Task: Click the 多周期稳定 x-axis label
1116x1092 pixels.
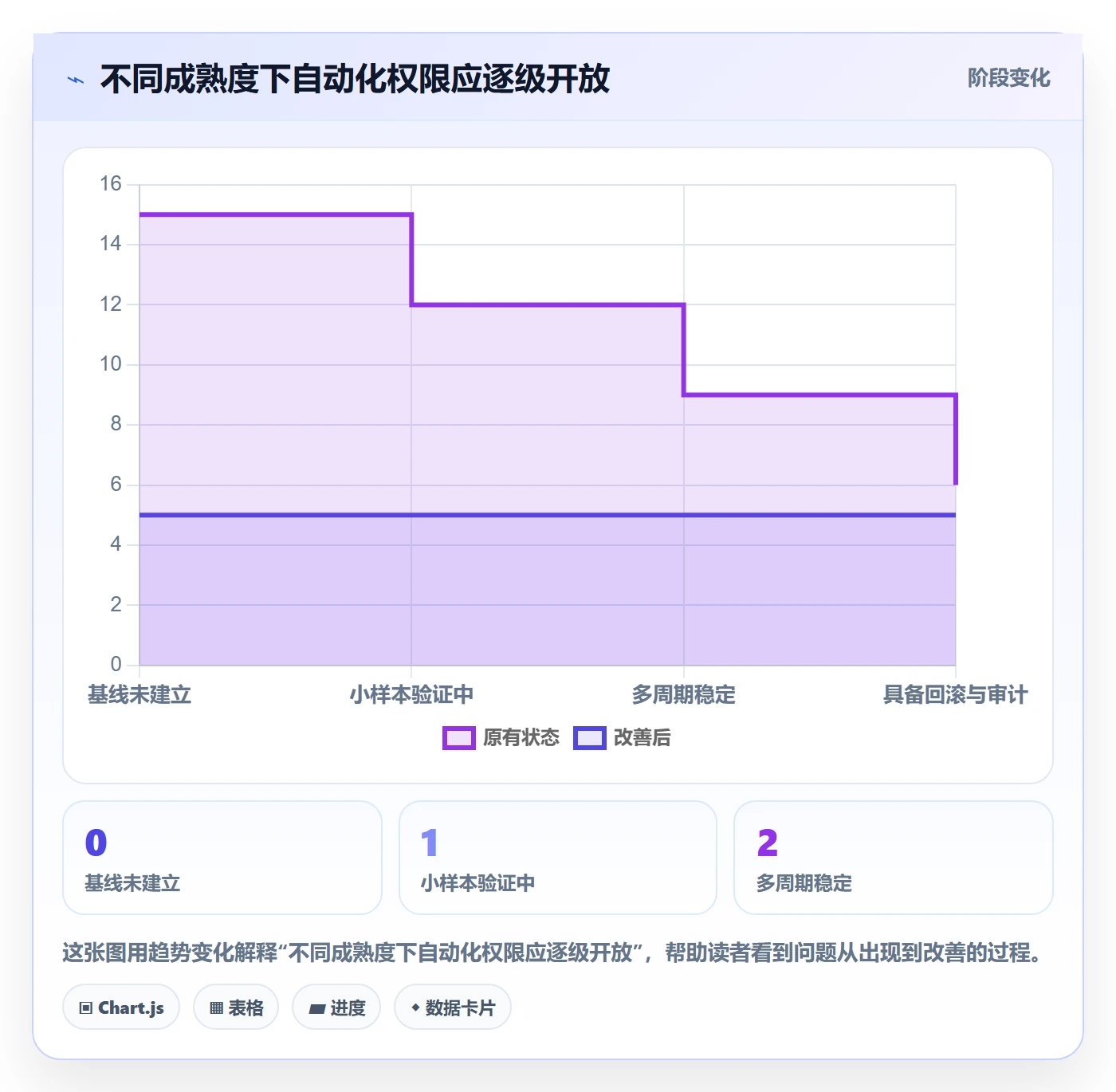Action: pos(684,695)
